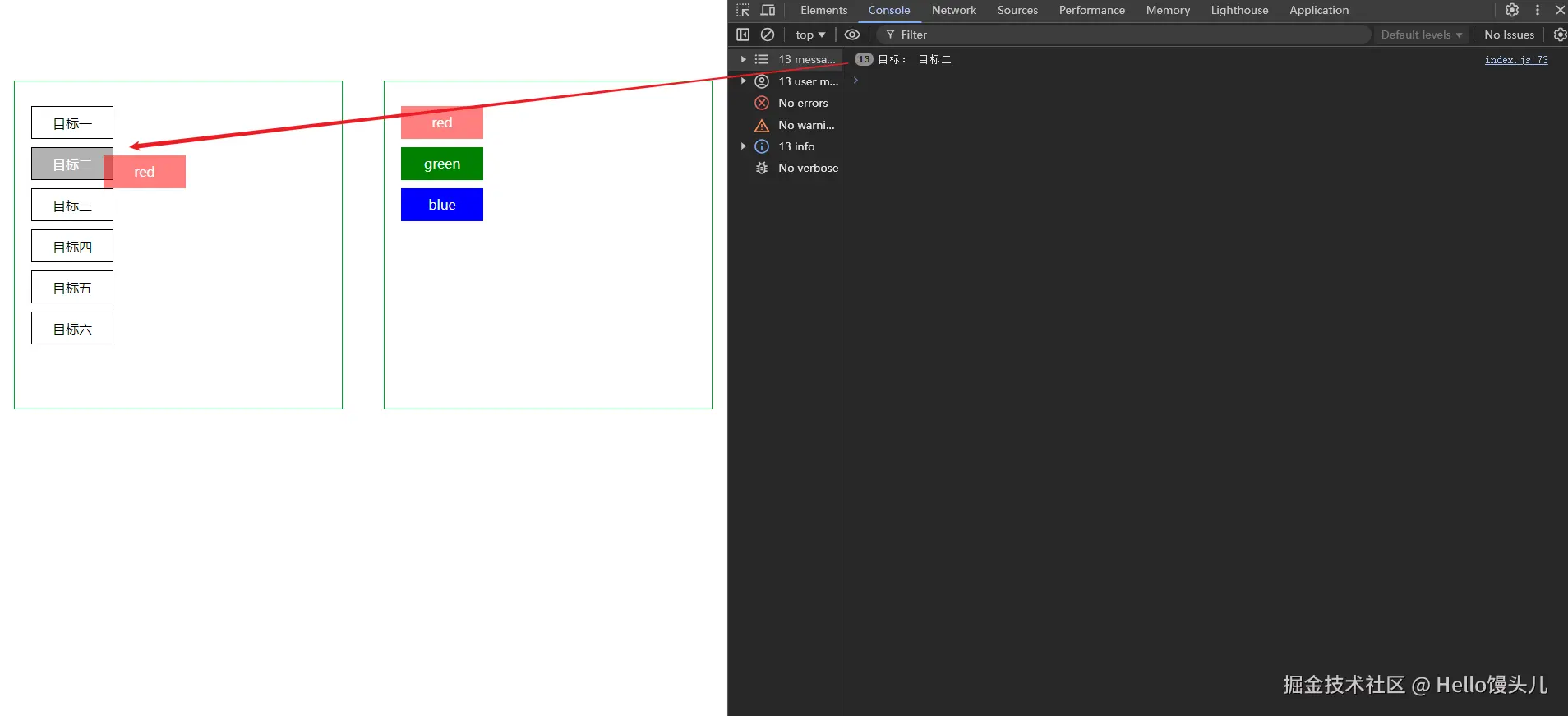
Task: Switch to the Network tab
Action: coord(954,10)
